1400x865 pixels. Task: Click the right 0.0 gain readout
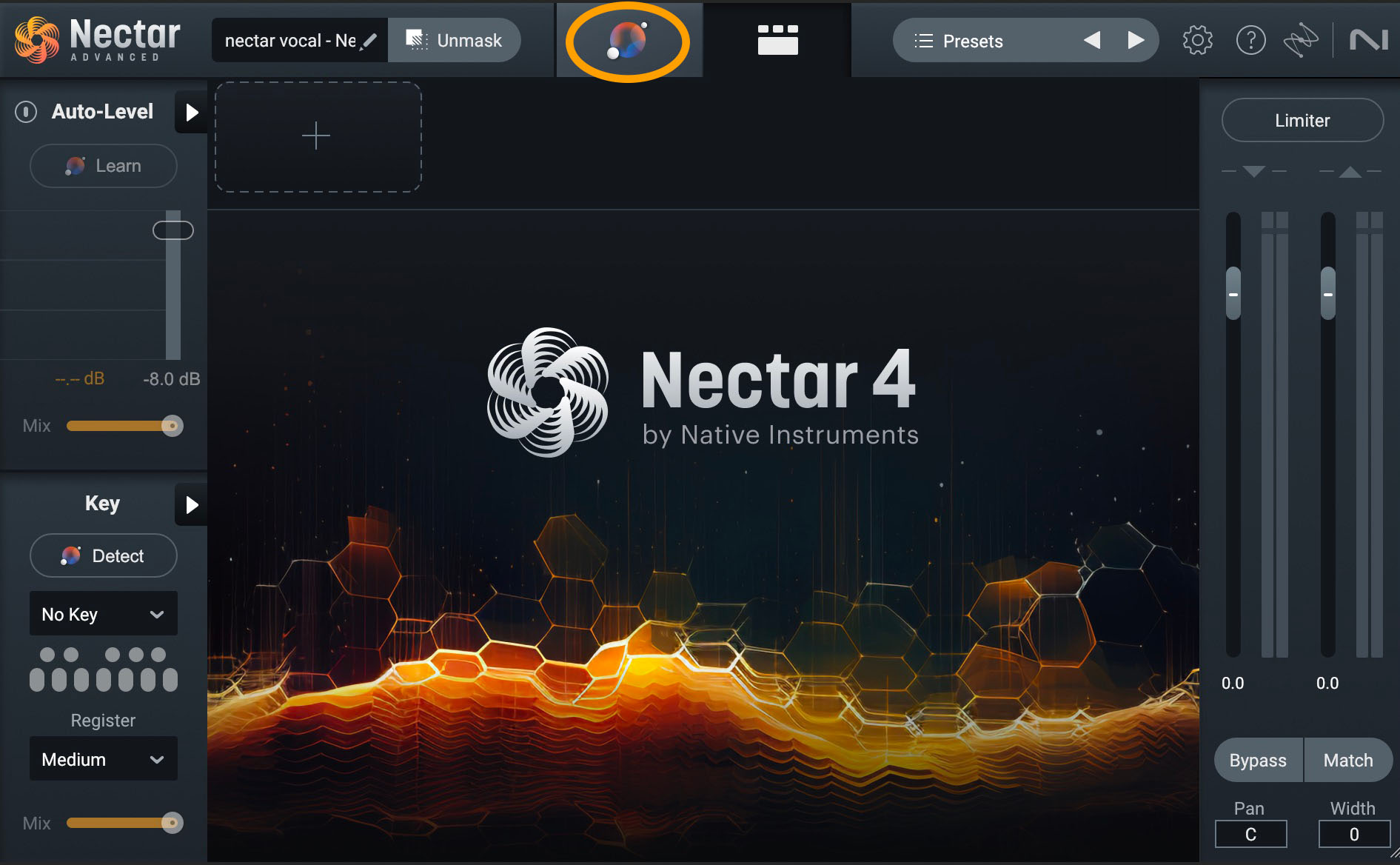pos(1327,683)
